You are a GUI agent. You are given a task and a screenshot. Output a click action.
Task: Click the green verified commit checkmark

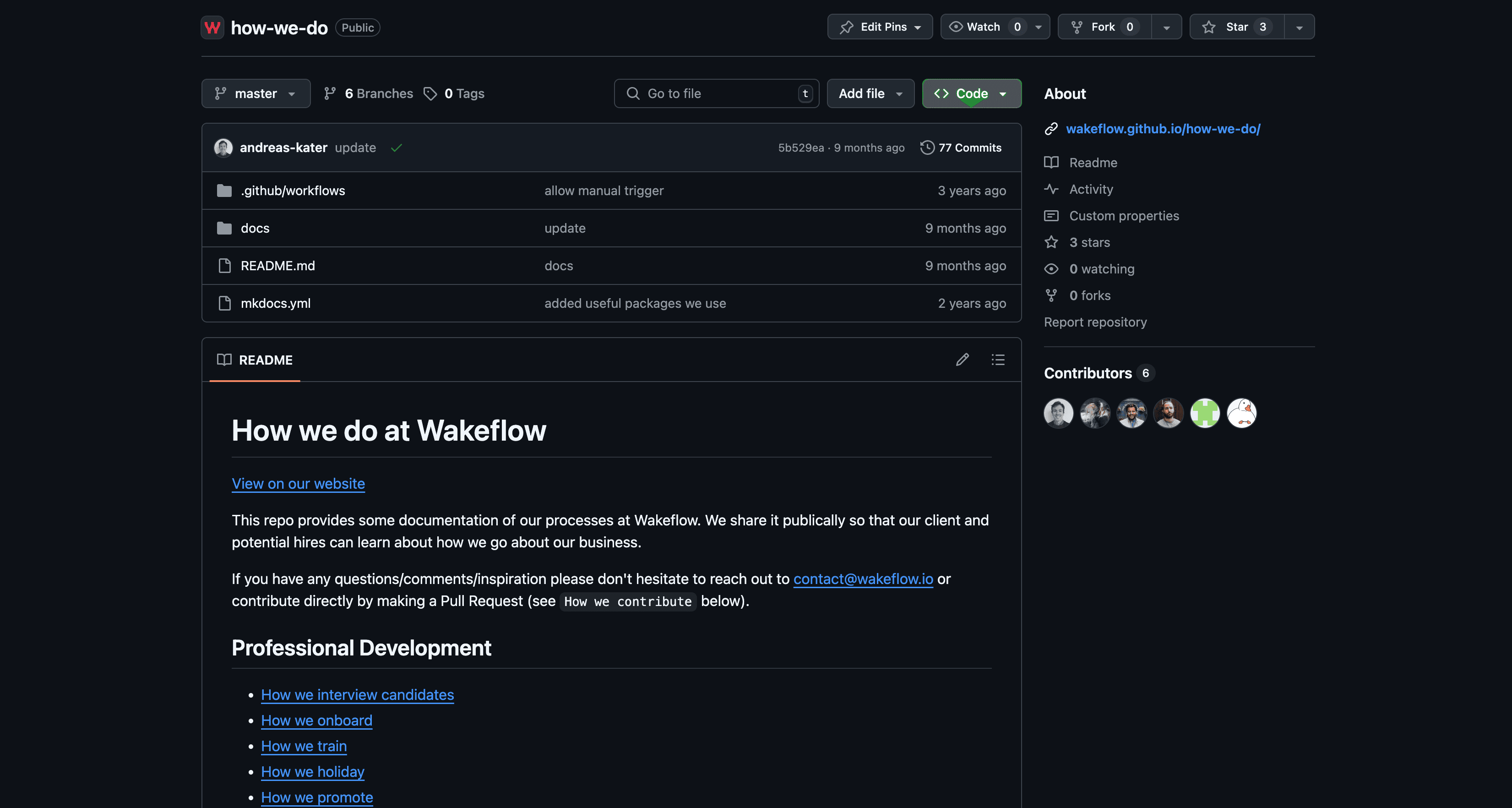click(396, 148)
